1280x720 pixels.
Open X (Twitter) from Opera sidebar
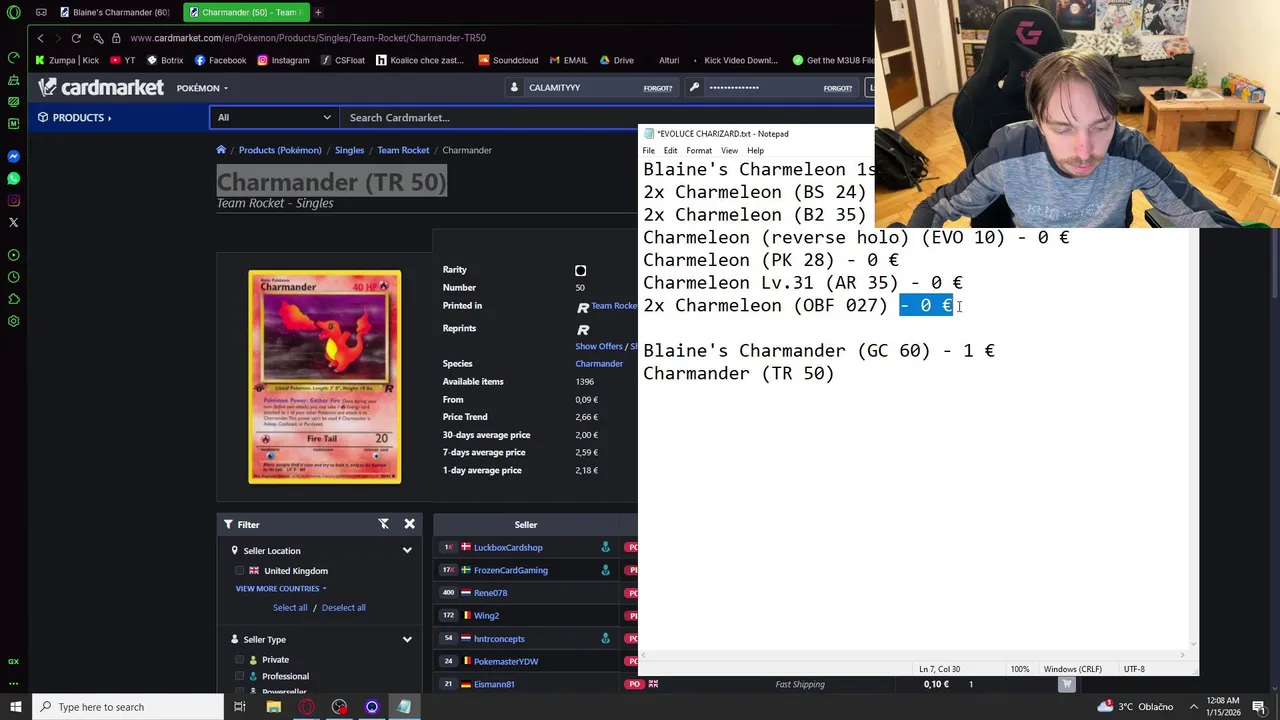13,222
